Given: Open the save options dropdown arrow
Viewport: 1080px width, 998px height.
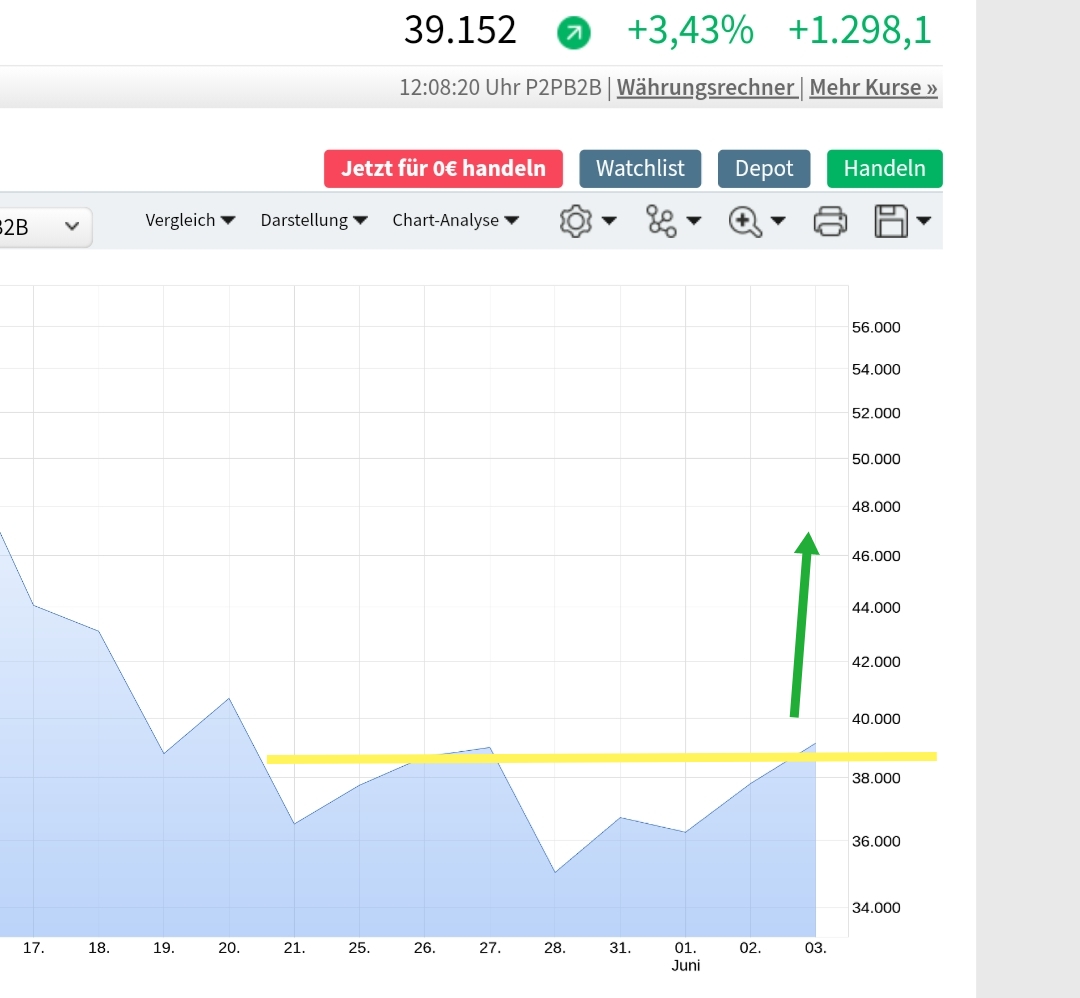Looking at the screenshot, I should [923, 222].
